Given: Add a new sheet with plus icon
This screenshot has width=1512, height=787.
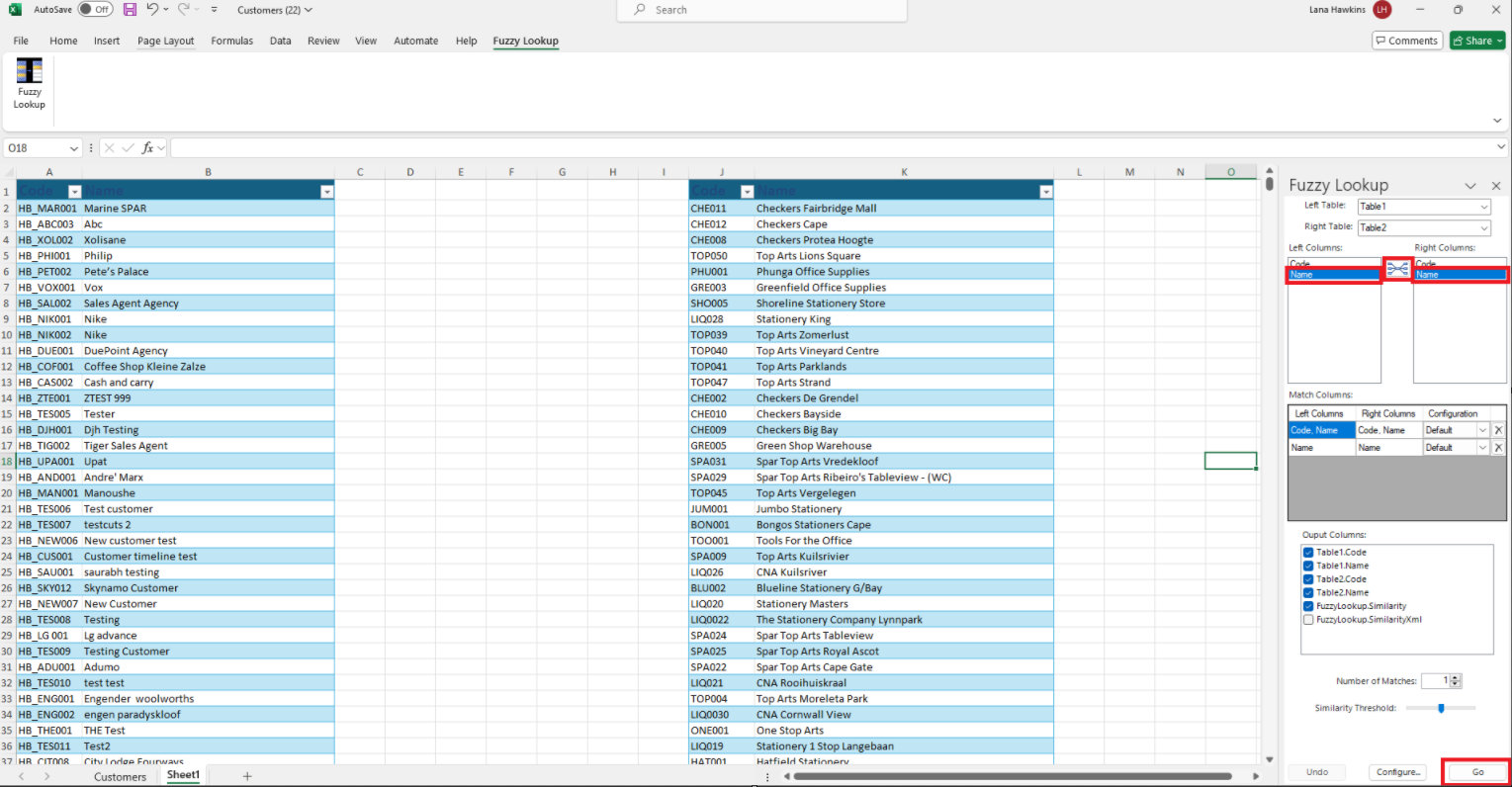Looking at the screenshot, I should (x=247, y=776).
